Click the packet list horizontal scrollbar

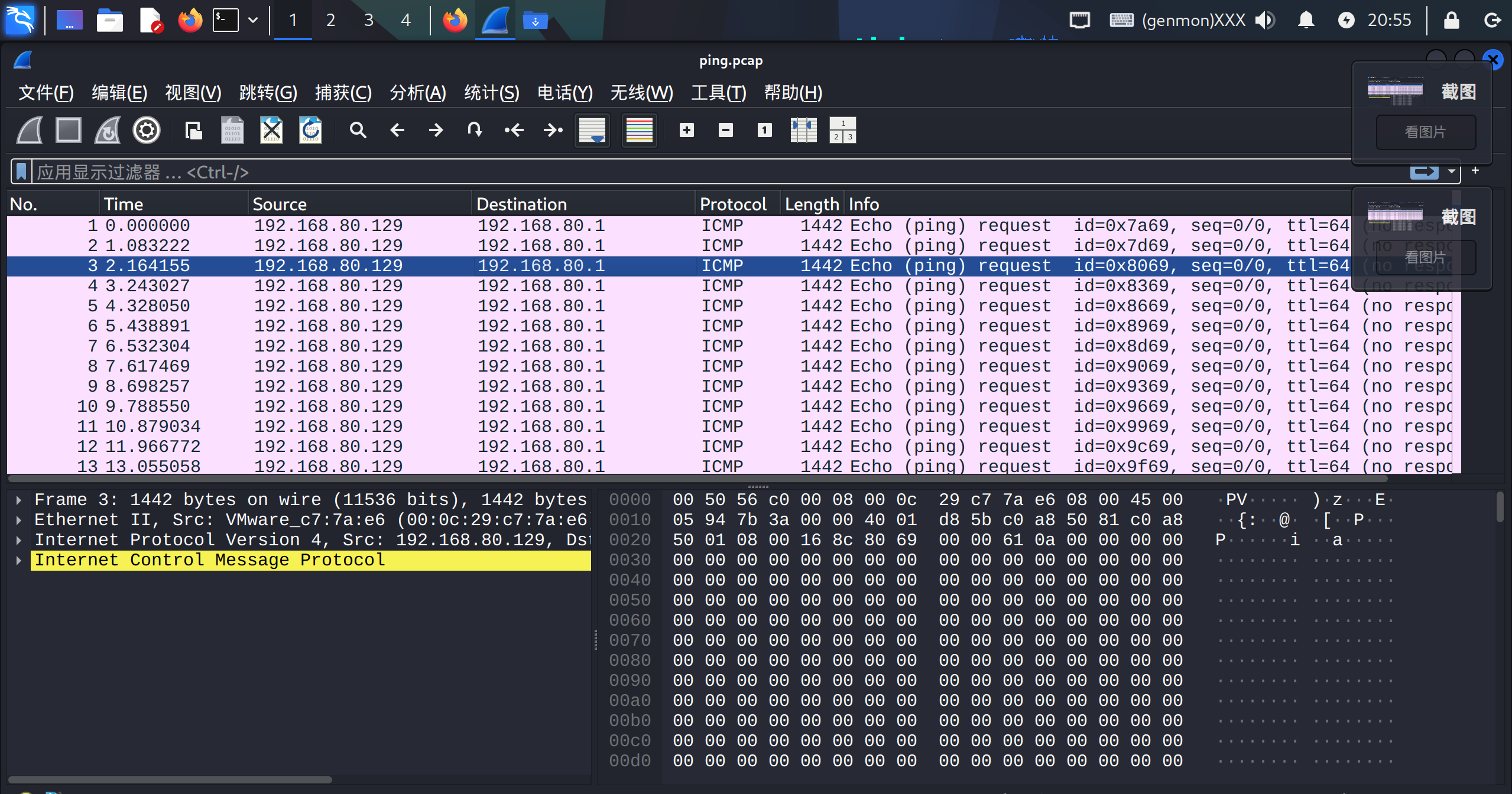pyautogui.click(x=709, y=478)
